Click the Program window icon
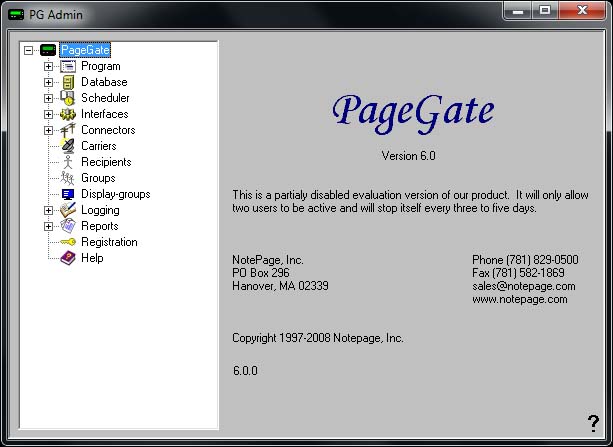The image size is (613, 447). 68,66
